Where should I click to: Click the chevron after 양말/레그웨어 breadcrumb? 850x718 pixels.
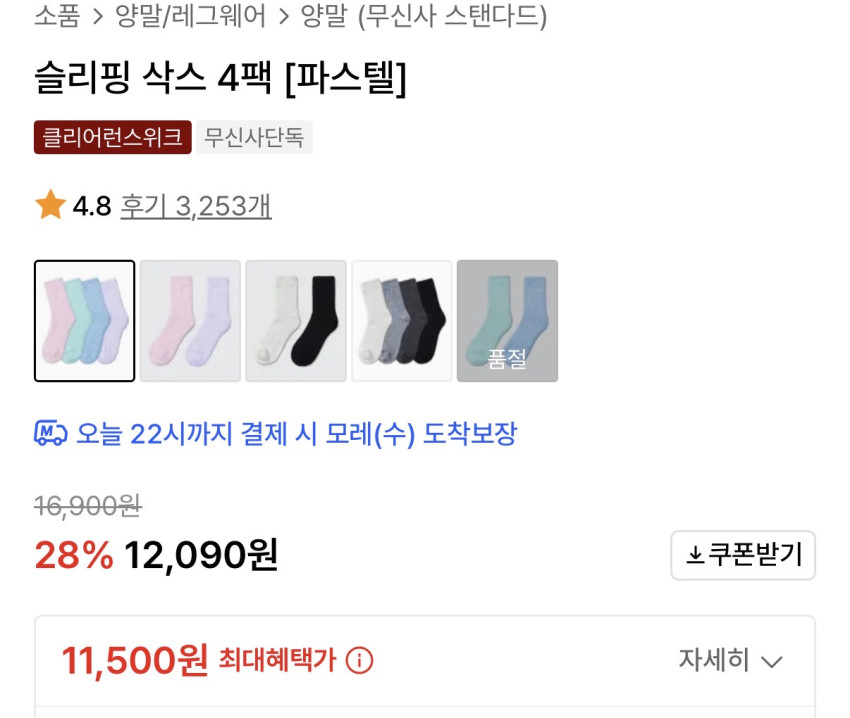click(x=283, y=16)
